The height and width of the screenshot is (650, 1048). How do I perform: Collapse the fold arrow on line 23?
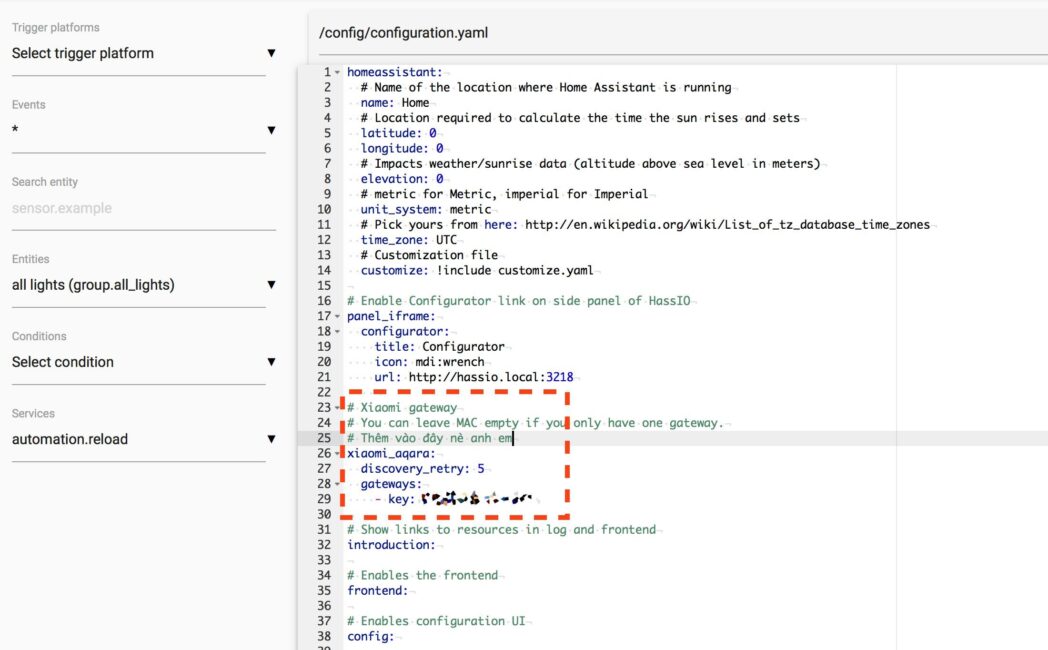point(338,408)
